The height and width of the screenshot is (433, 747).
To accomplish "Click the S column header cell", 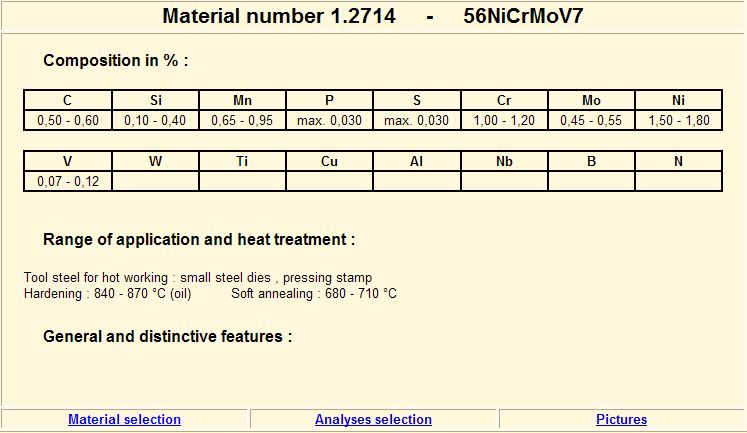I will (417, 100).
